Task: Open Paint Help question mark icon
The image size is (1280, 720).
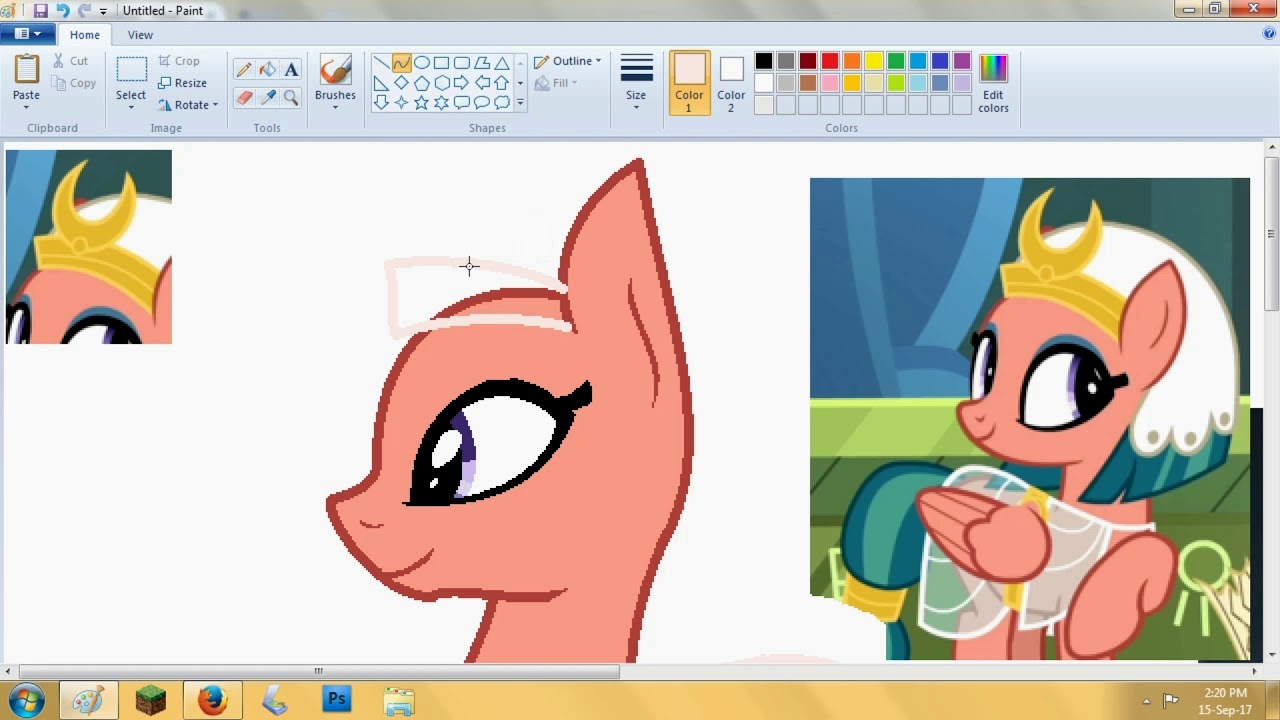Action: 1269,34
